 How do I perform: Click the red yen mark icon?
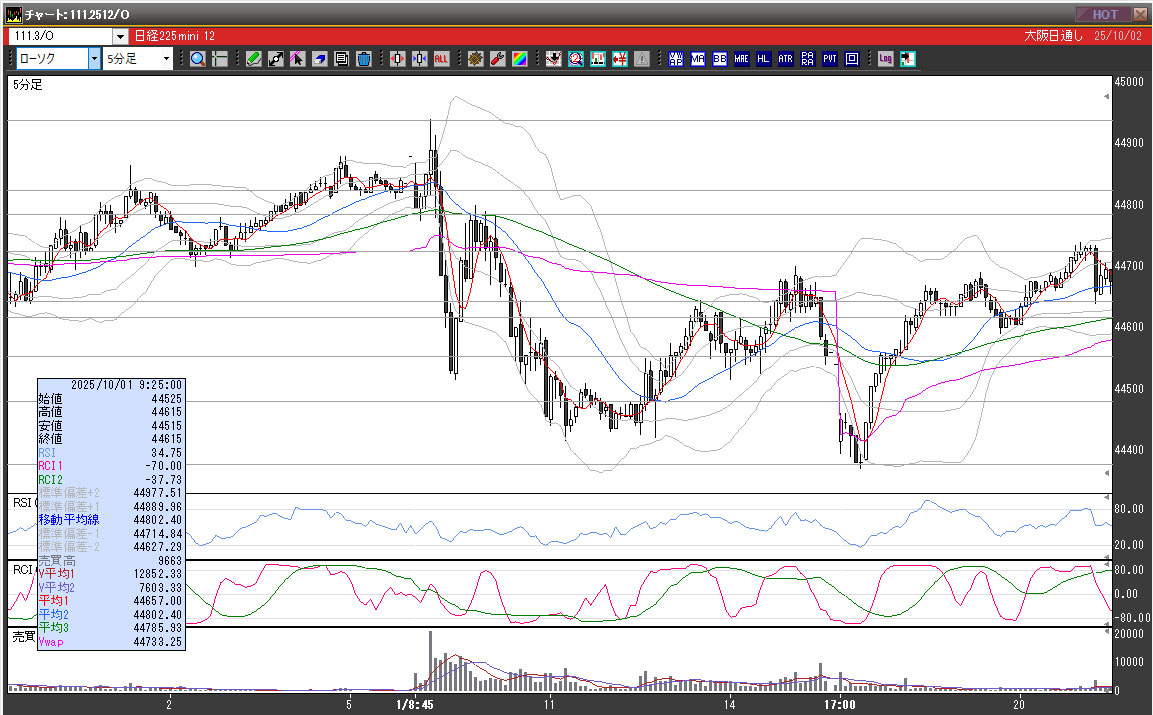pyautogui.click(x=619, y=59)
